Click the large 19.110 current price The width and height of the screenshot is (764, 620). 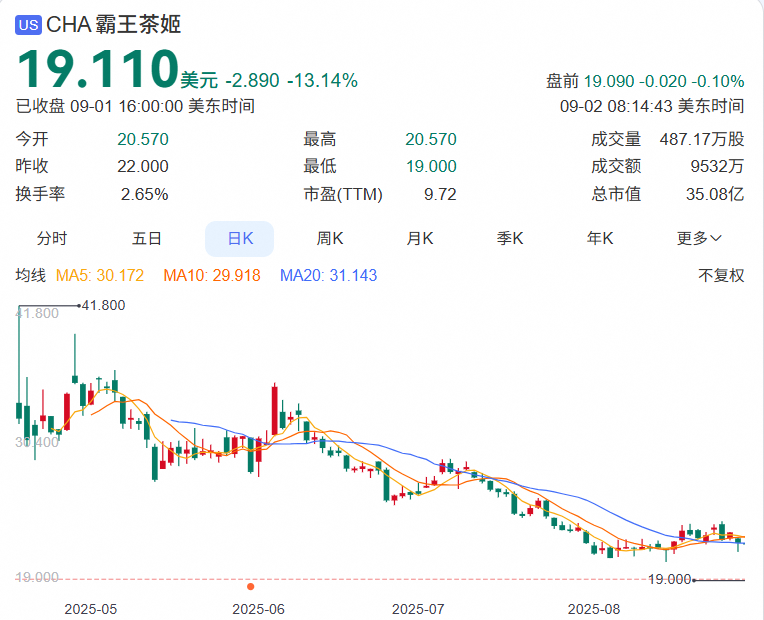(x=96, y=70)
